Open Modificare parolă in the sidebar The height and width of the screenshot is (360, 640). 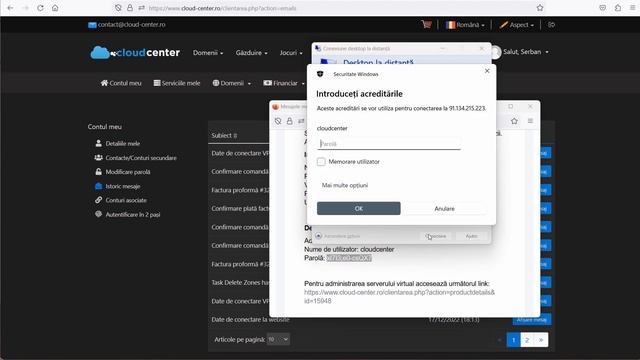pyautogui.click(x=123, y=172)
